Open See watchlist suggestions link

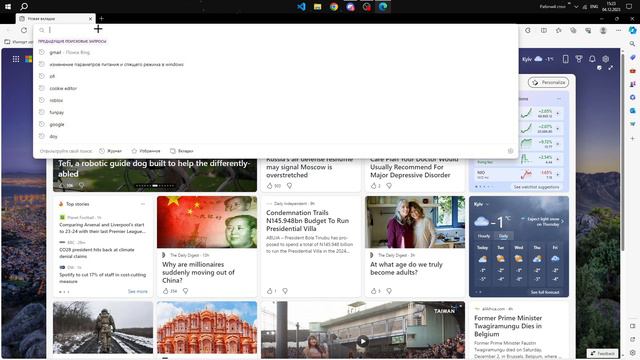coord(536,187)
